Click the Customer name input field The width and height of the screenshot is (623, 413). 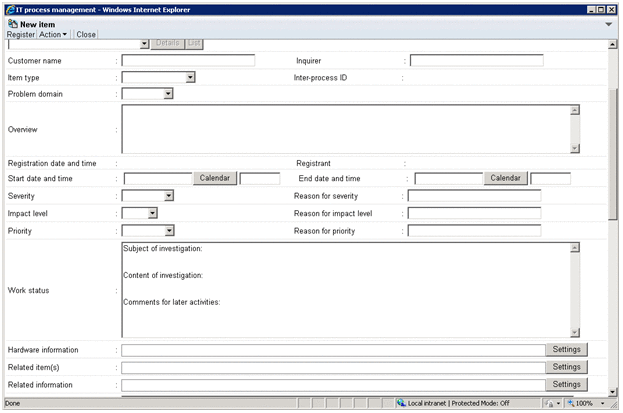tap(188, 60)
